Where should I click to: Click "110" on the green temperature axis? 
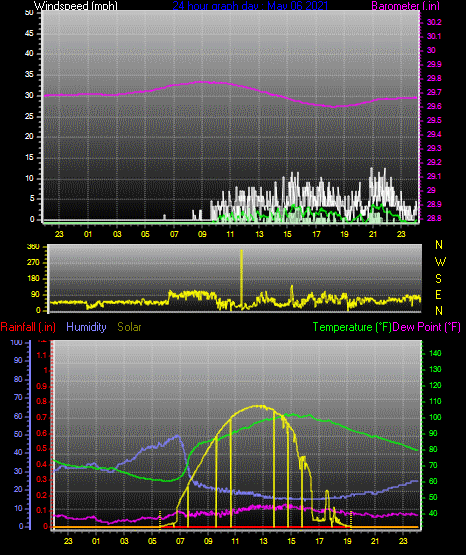435,401
